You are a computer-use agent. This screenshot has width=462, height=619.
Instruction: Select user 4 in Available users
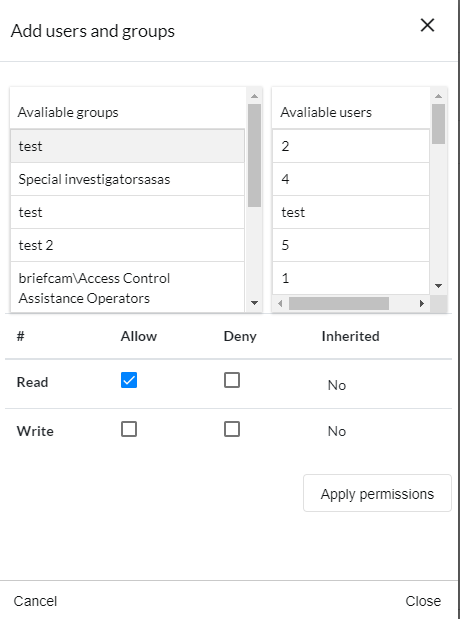[351, 179]
